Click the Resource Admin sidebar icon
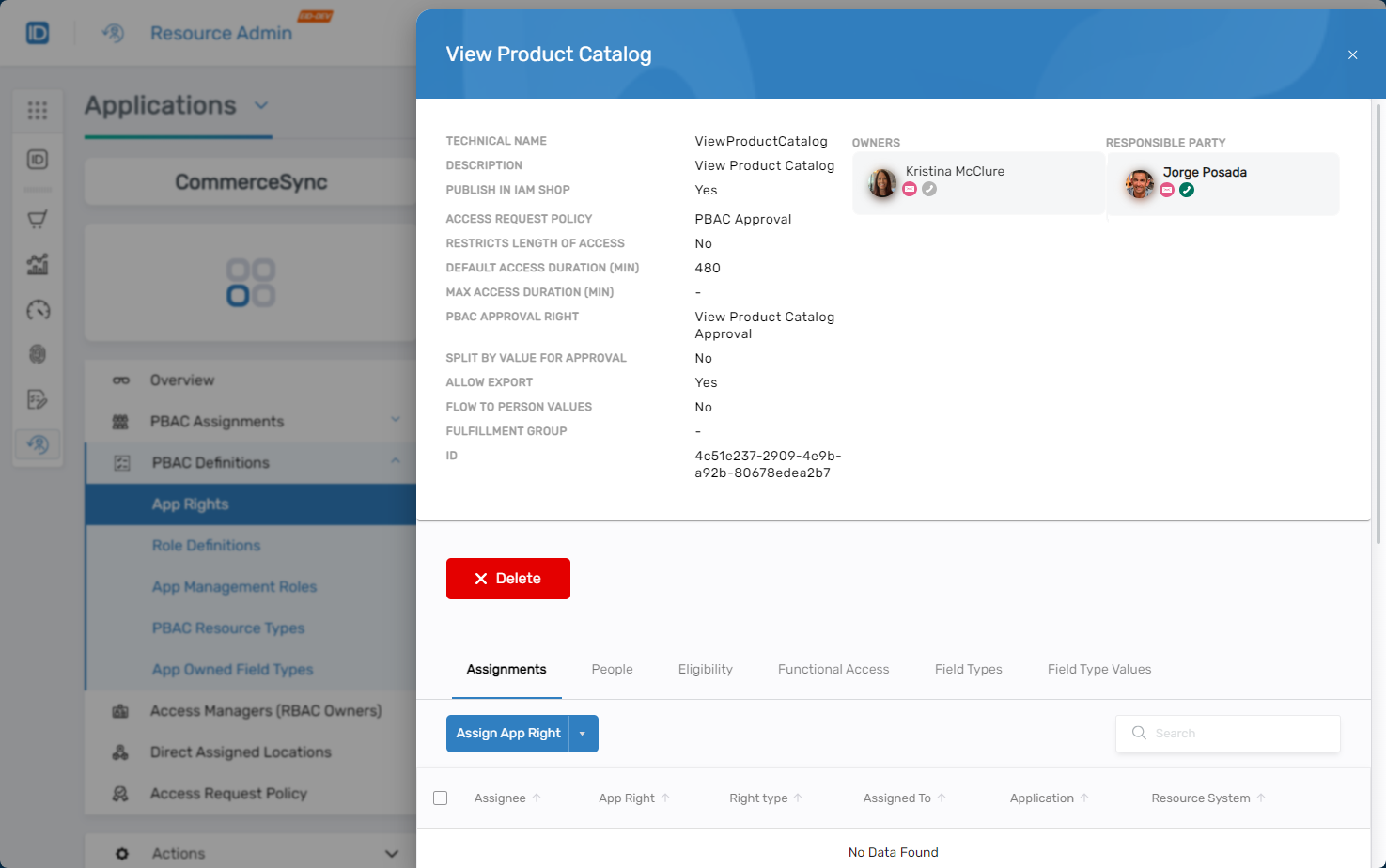Viewport: 1386px width, 868px height. pyautogui.click(x=38, y=444)
